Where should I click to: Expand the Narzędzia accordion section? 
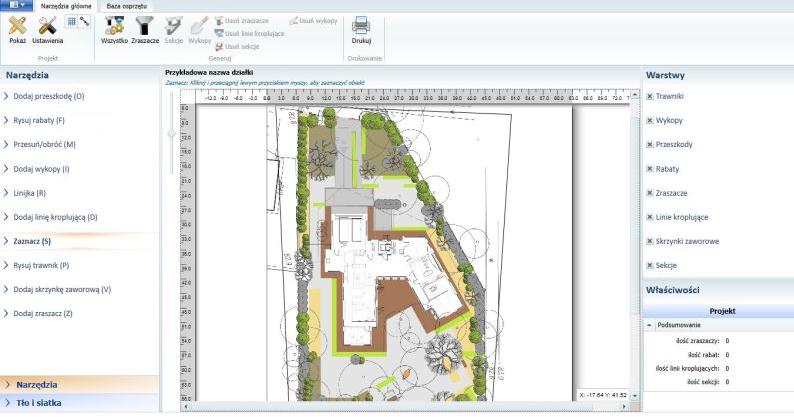[x=79, y=385]
